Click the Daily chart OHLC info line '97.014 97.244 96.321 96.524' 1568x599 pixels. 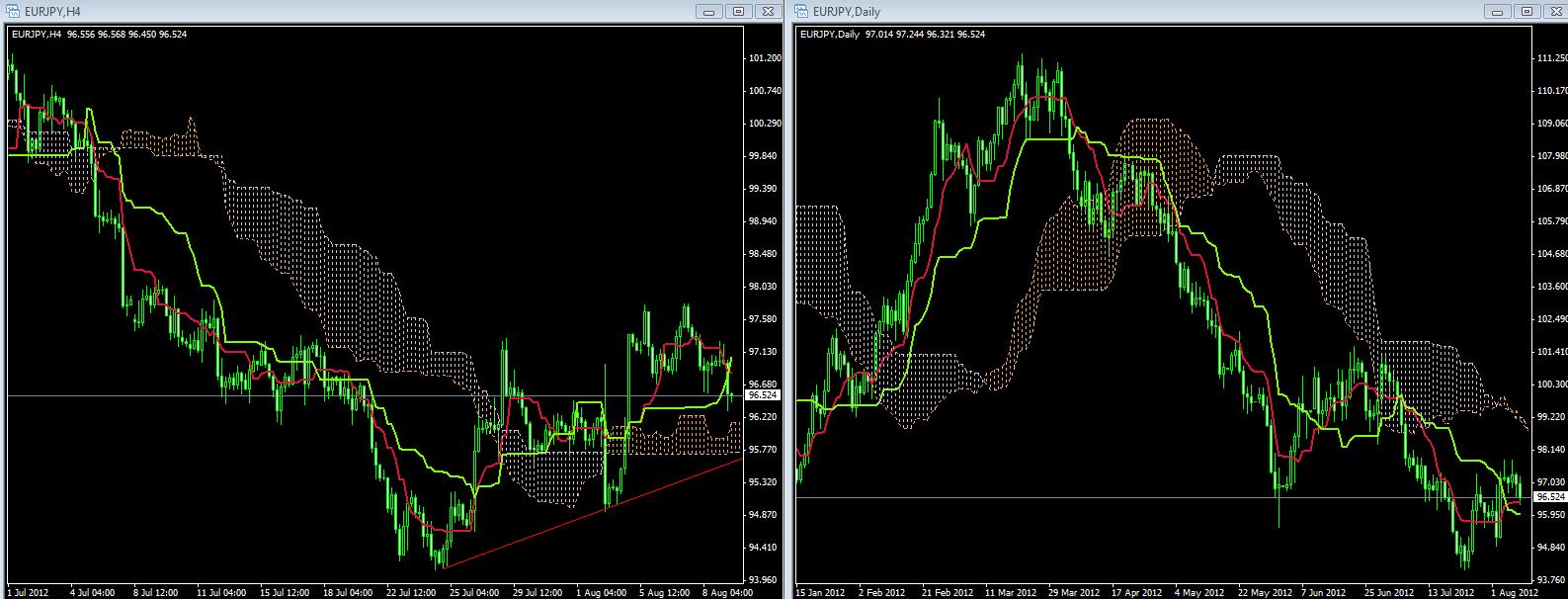925,34
